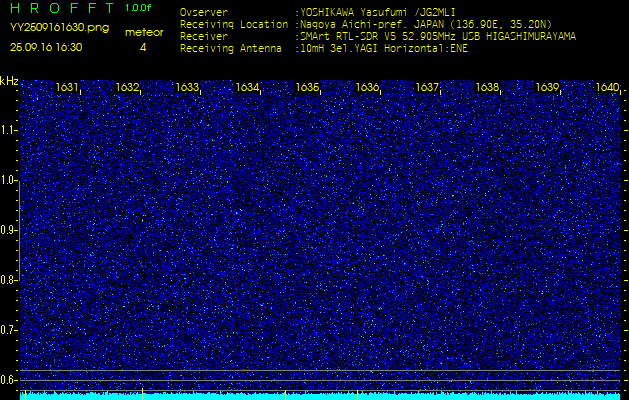This screenshot has height=400, width=629.
Task: Click the HROFFT title text
Action: [60, 8]
